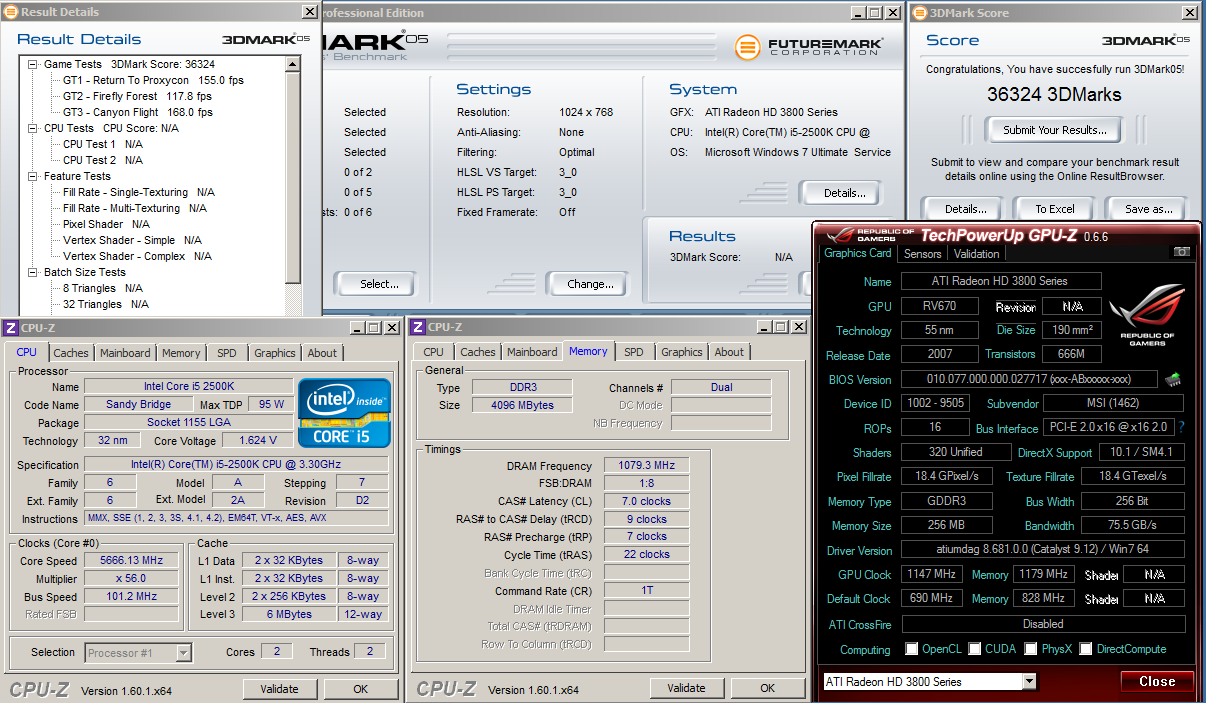Take a screenshot with GPU-Z camera icon

click(1181, 252)
